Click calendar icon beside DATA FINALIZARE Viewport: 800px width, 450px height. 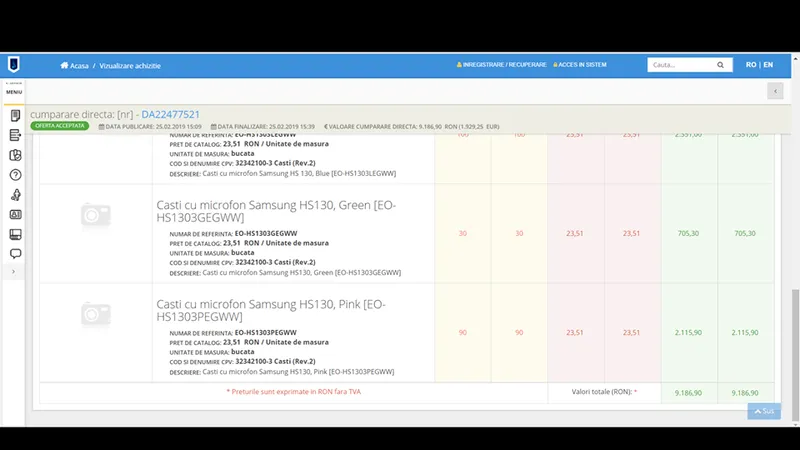pyautogui.click(x=214, y=127)
